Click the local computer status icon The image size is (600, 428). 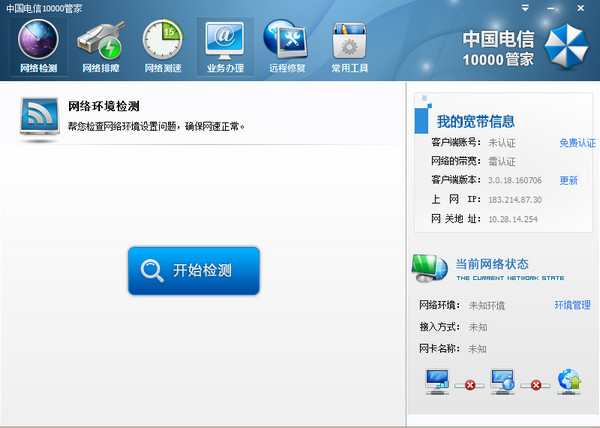[437, 382]
